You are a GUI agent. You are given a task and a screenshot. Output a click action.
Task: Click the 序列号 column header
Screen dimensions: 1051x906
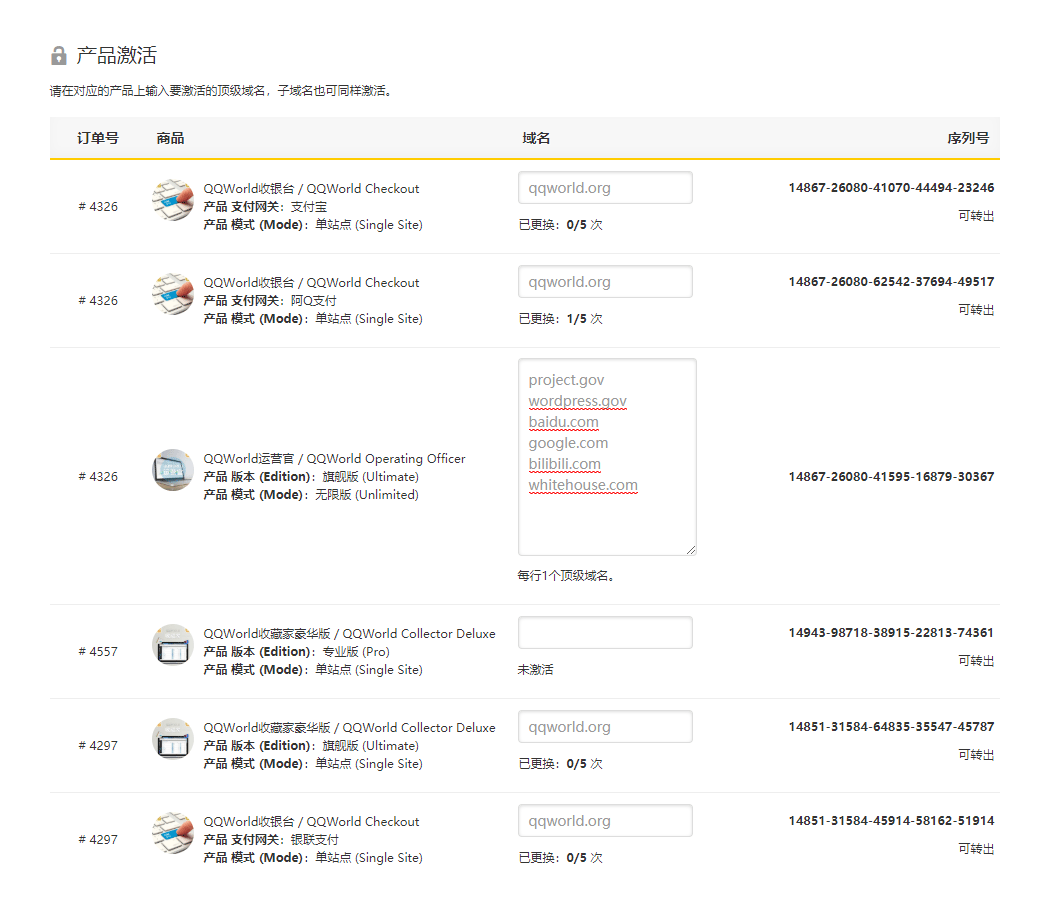969,138
